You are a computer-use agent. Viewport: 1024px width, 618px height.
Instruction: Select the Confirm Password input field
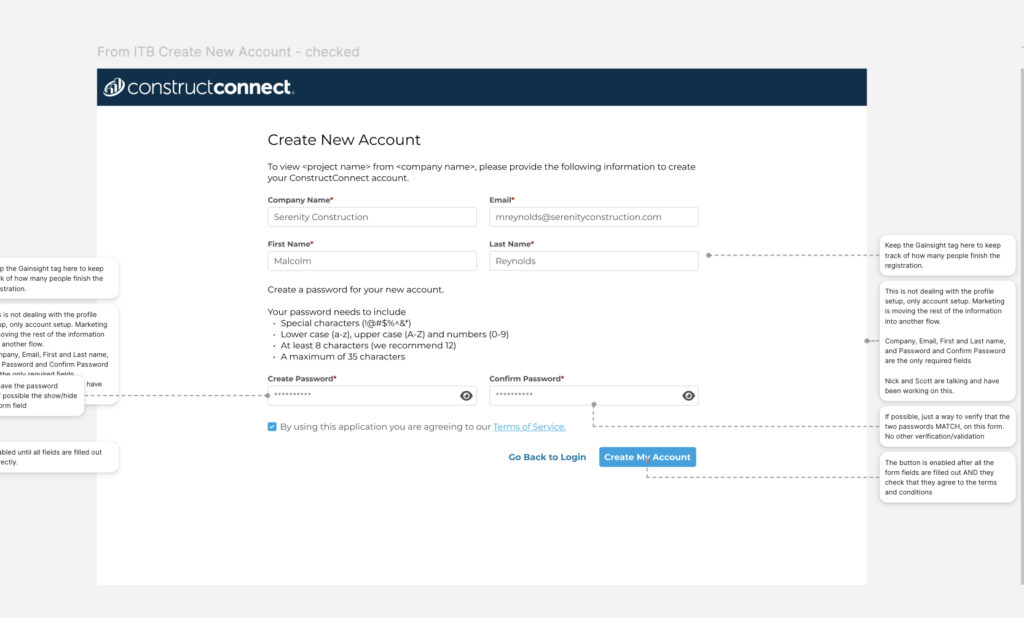point(594,396)
